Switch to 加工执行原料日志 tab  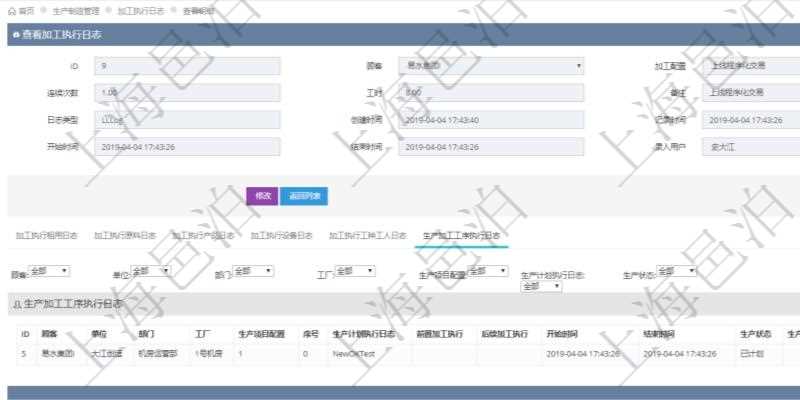pyautogui.click(x=125, y=236)
